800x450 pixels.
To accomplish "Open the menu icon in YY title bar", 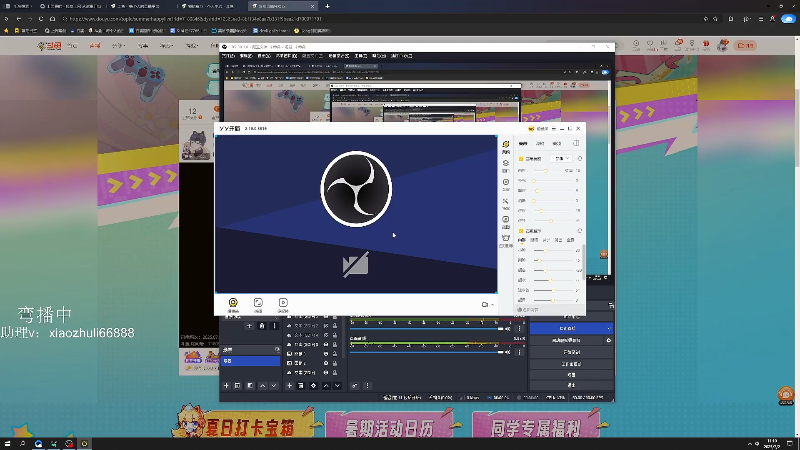I will click(554, 129).
